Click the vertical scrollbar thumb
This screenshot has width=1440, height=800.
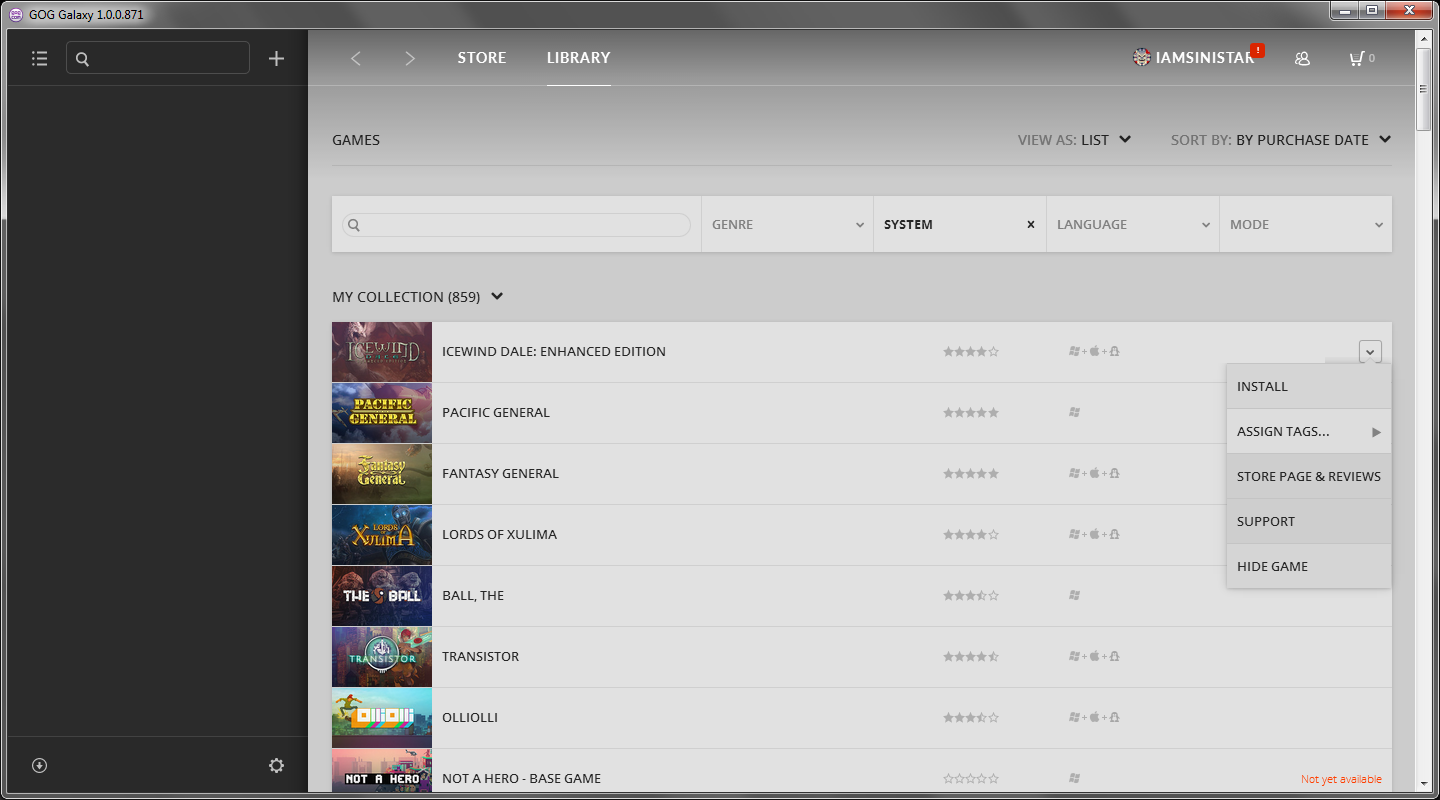point(1424,88)
